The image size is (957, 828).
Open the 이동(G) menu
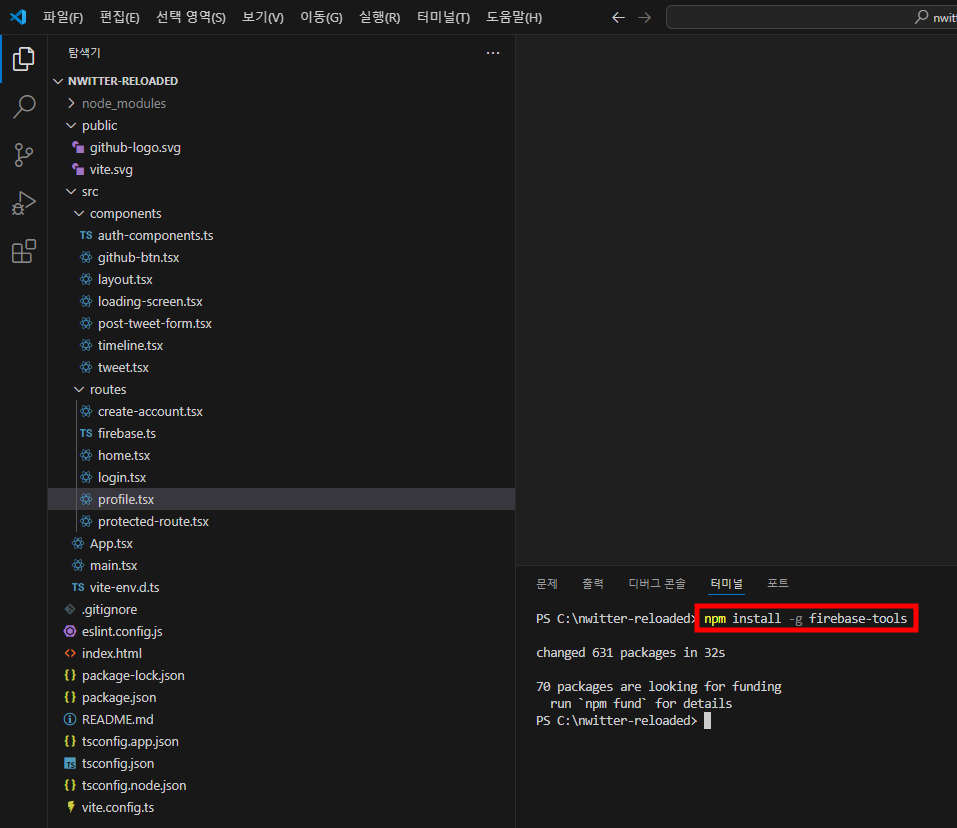click(321, 18)
